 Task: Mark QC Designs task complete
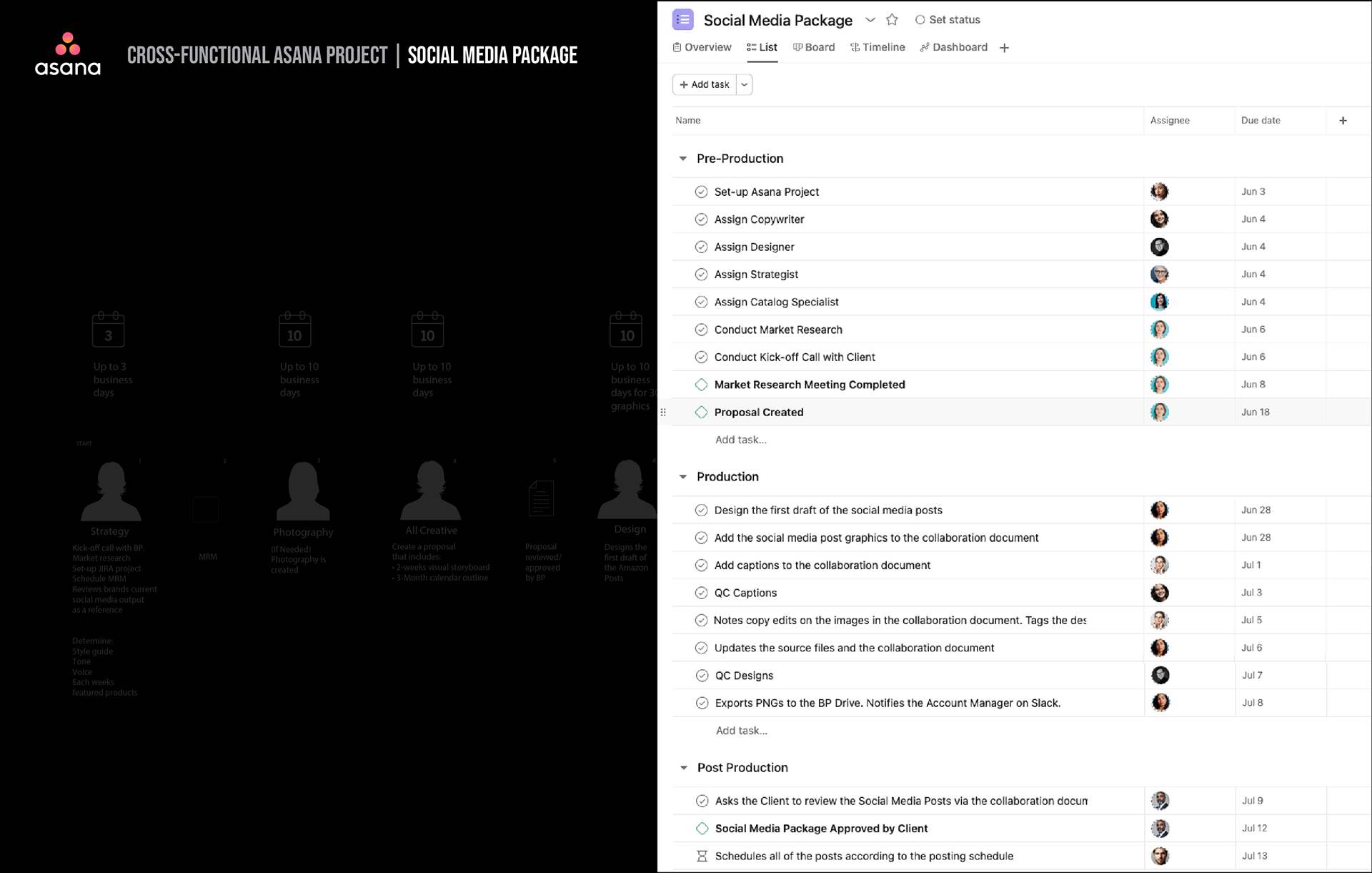pos(702,676)
